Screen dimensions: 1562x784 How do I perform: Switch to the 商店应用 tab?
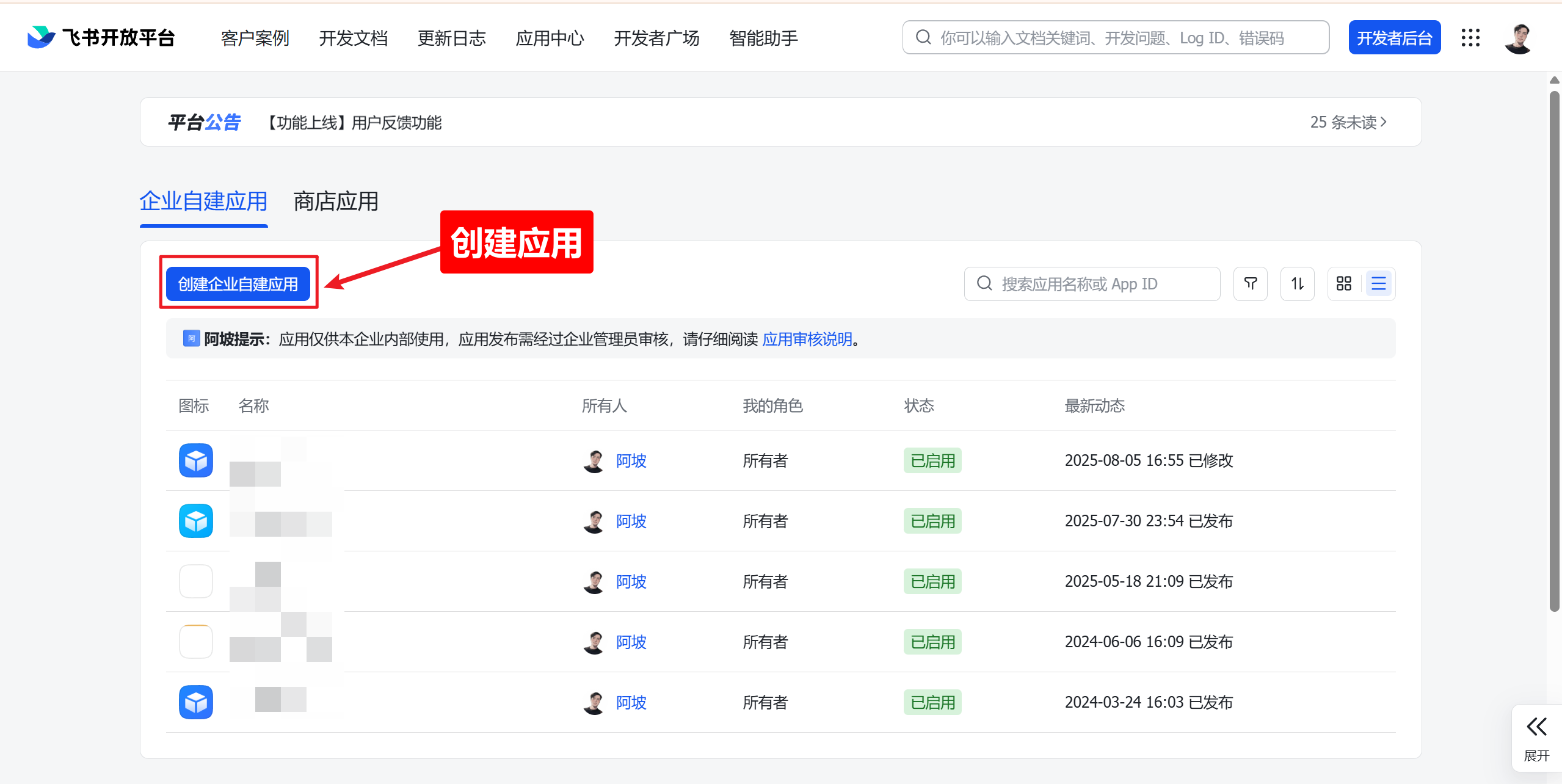click(335, 201)
